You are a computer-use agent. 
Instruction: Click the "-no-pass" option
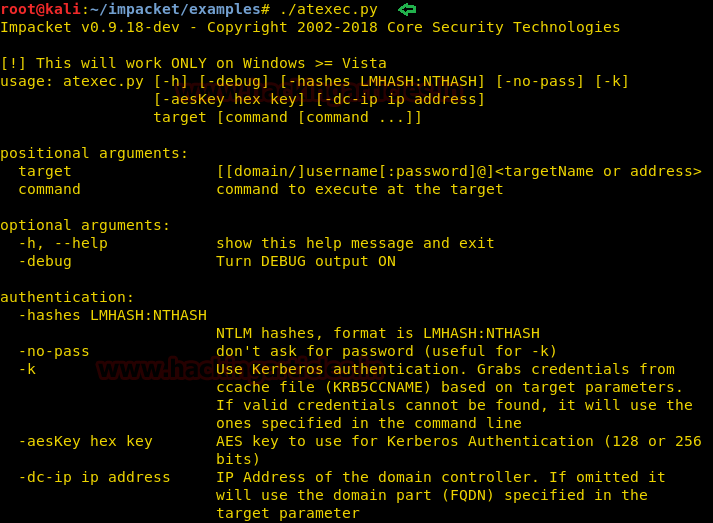point(54,351)
